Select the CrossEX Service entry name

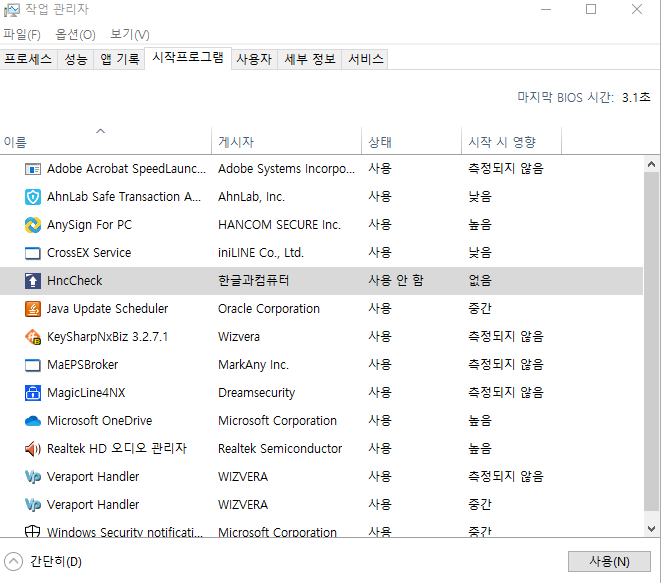(89, 253)
